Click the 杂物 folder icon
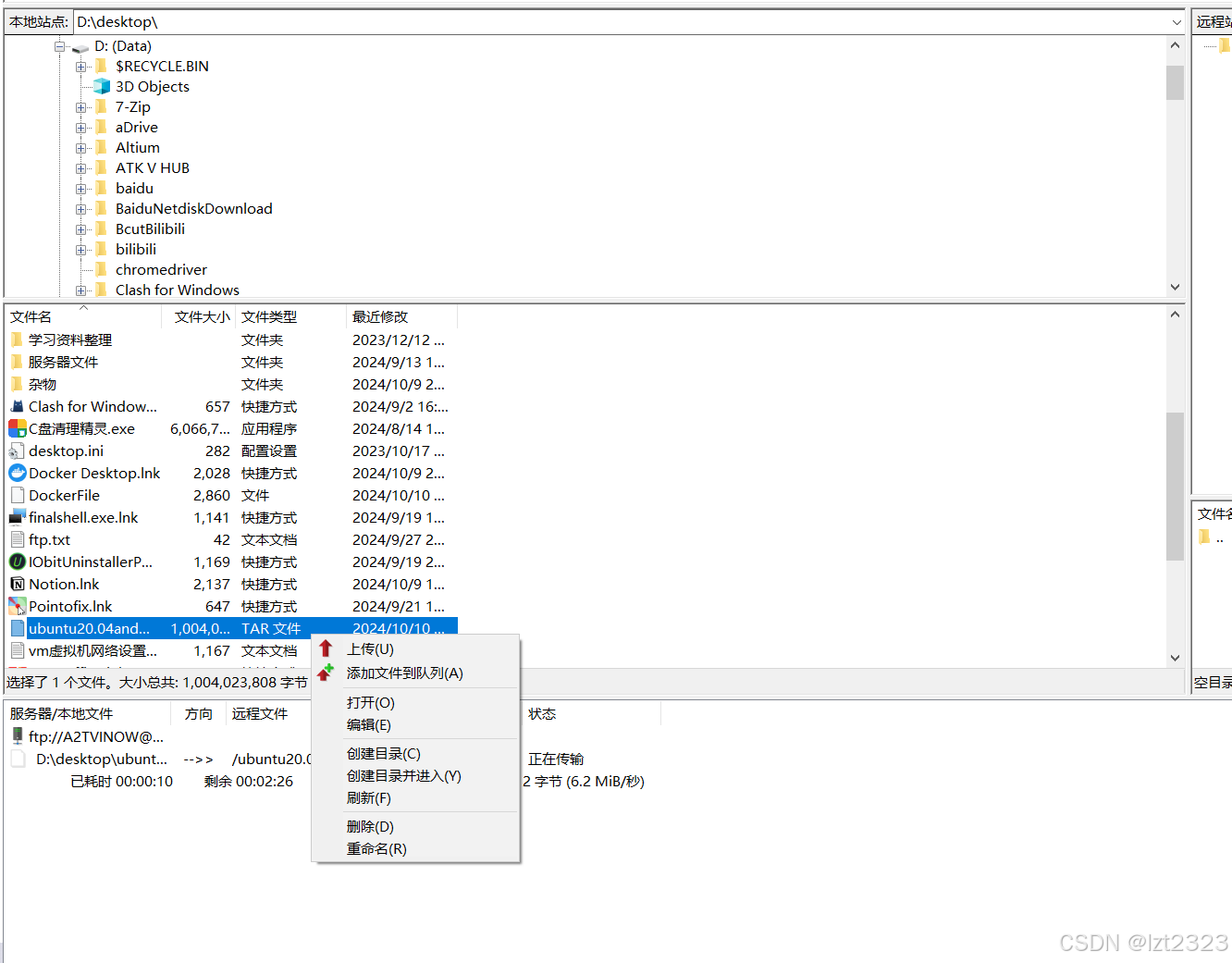Image resolution: width=1232 pixels, height=963 pixels. coord(17,384)
